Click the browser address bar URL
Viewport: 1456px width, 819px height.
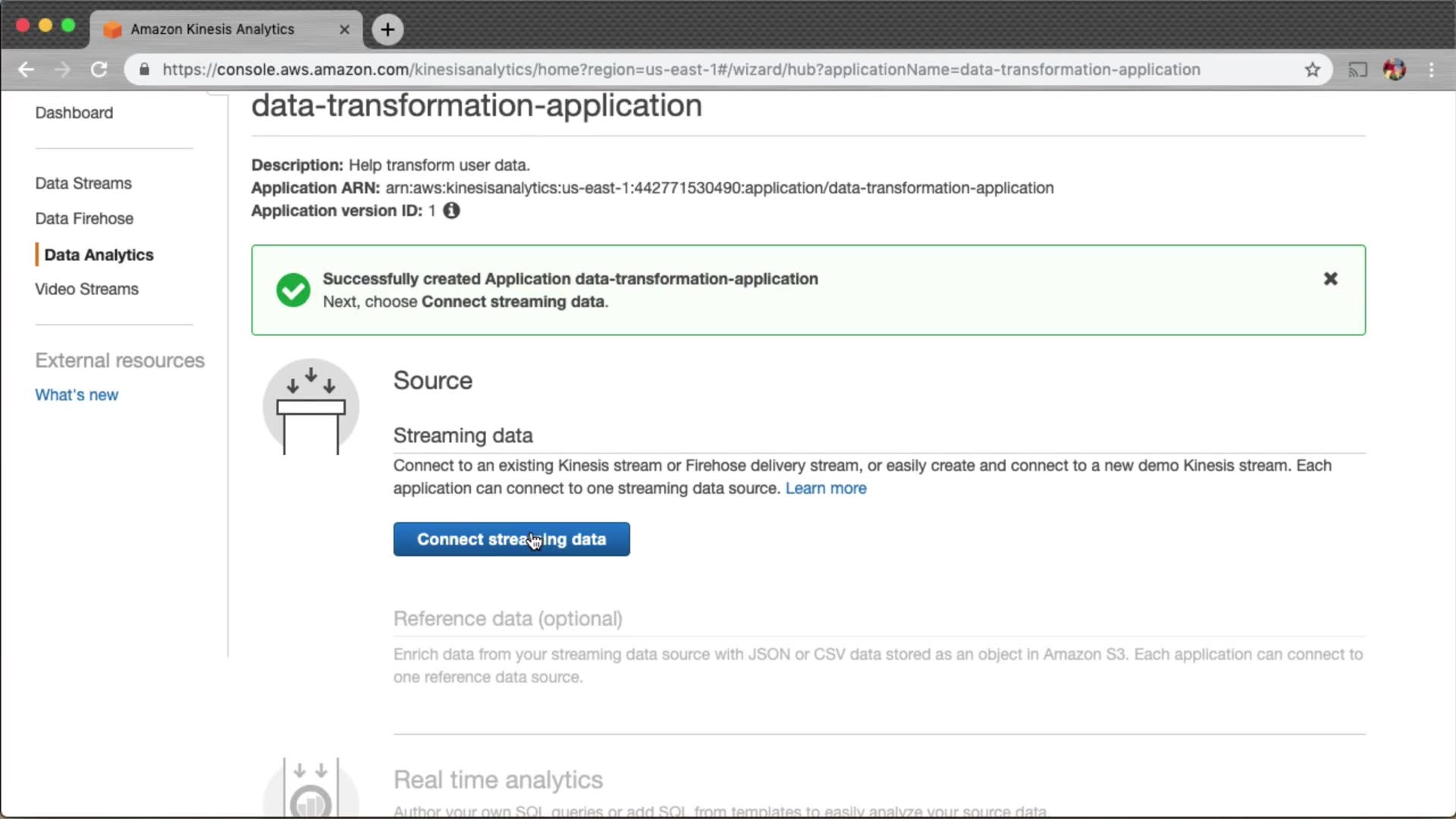click(680, 70)
